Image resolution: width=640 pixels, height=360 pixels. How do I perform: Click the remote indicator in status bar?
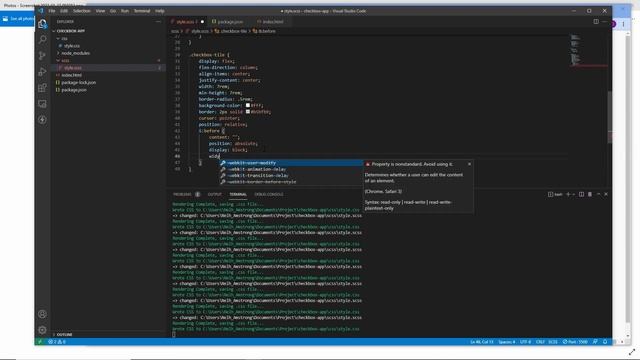tap(40, 342)
